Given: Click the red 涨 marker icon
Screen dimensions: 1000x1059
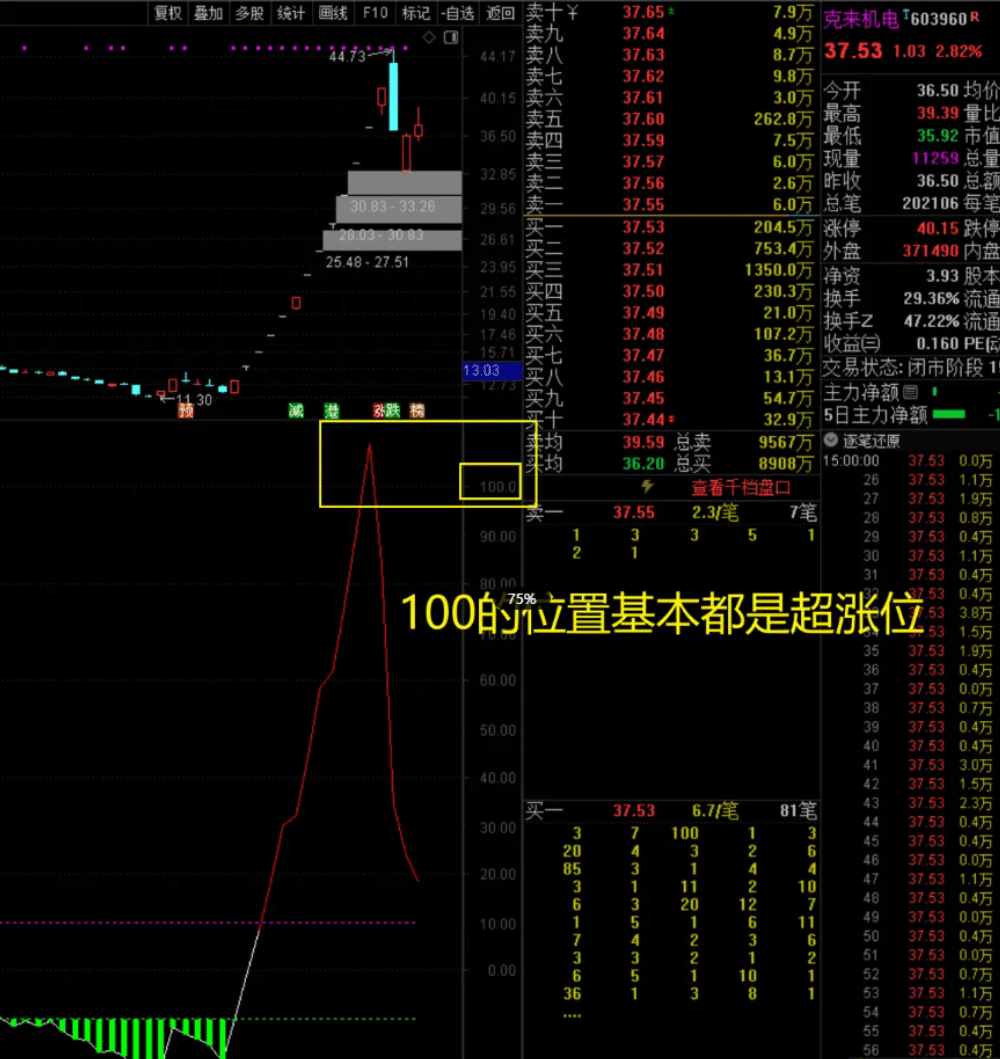Looking at the screenshot, I should click(x=379, y=410).
